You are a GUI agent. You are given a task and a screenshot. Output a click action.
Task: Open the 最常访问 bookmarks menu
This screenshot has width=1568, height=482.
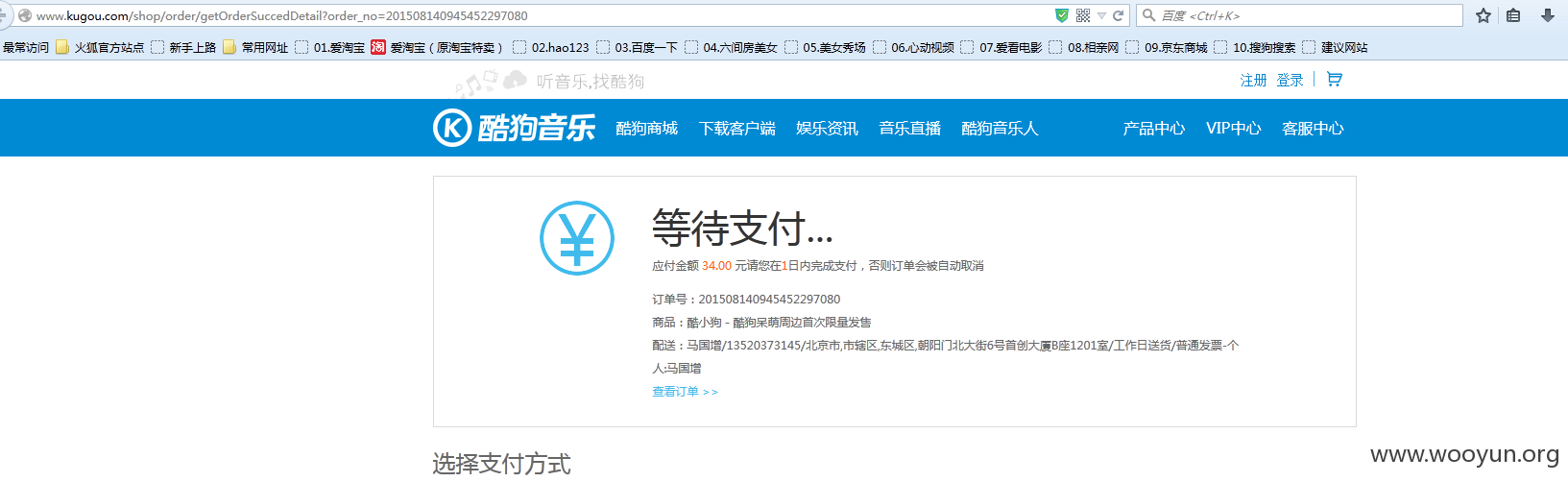pos(26,47)
